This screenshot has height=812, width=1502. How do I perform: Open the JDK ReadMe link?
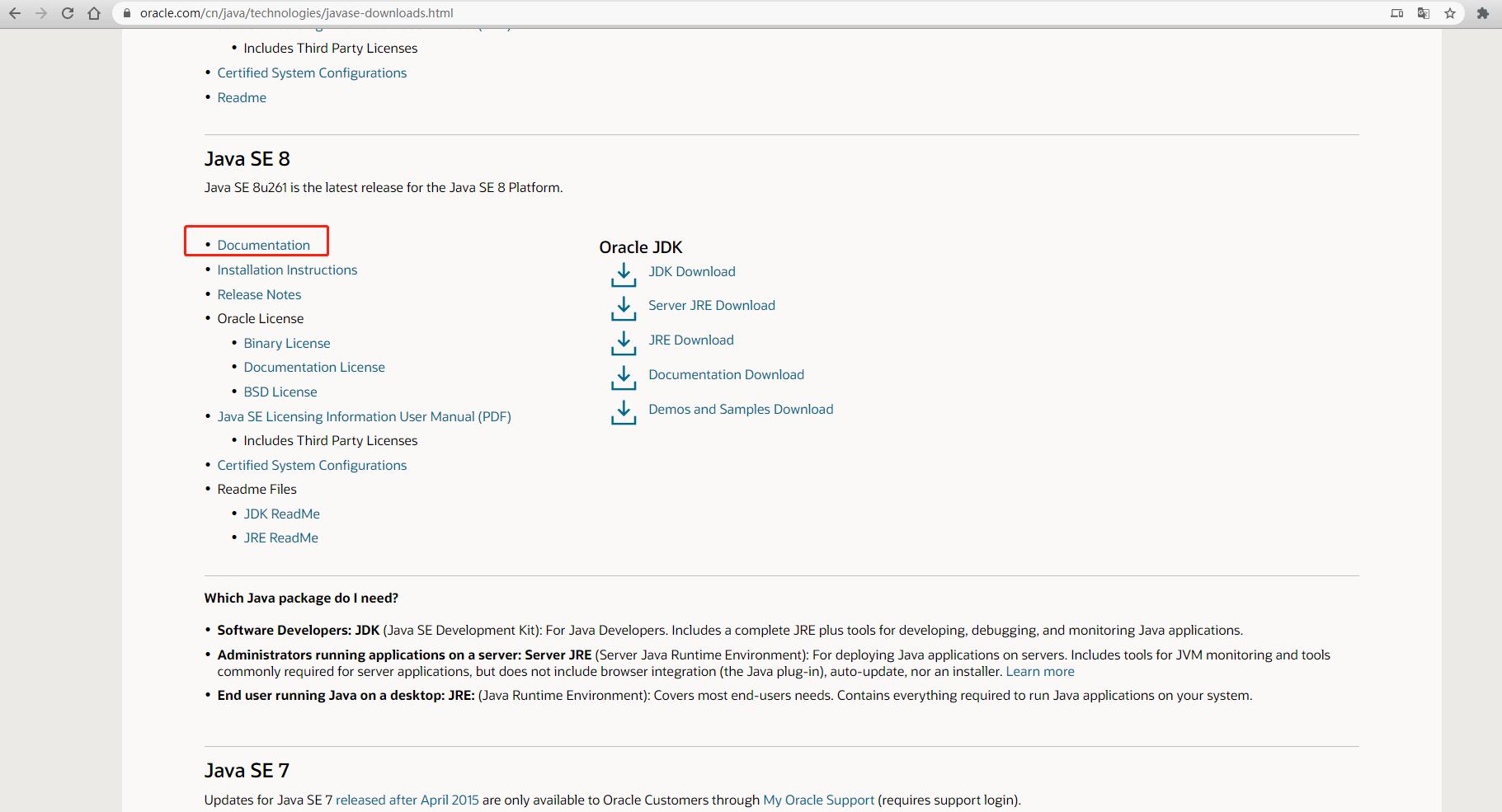[x=282, y=514]
